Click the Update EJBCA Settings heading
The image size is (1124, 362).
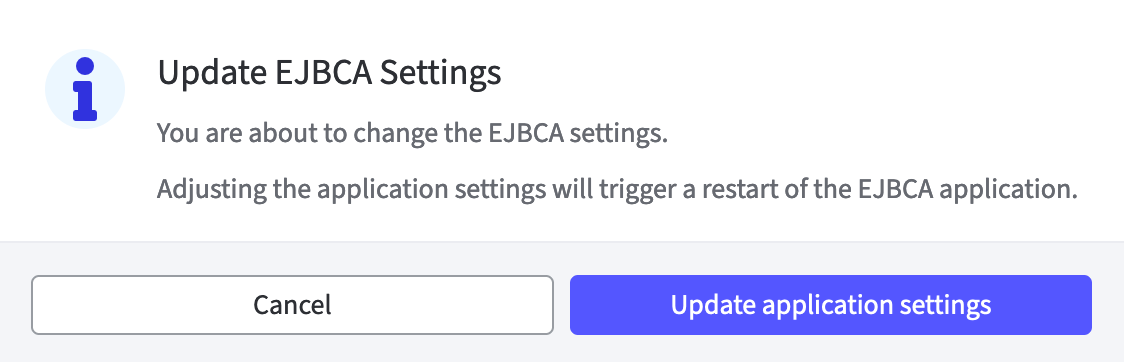pos(329,73)
